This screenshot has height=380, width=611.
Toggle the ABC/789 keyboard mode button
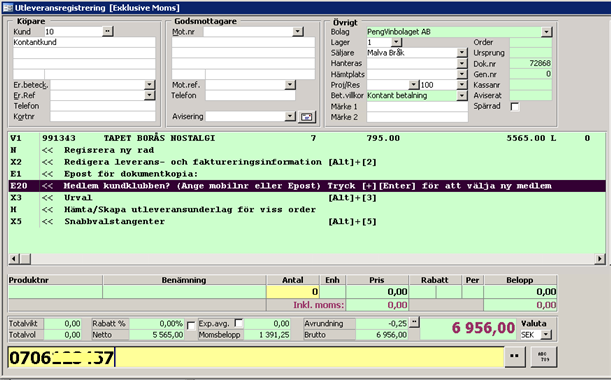(x=544, y=356)
